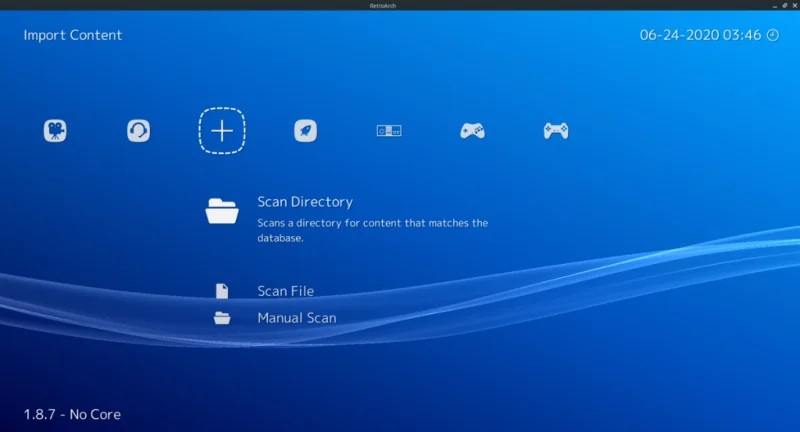Close the RetroArch window
Screen dimensions: 800x432
pos(795,6)
